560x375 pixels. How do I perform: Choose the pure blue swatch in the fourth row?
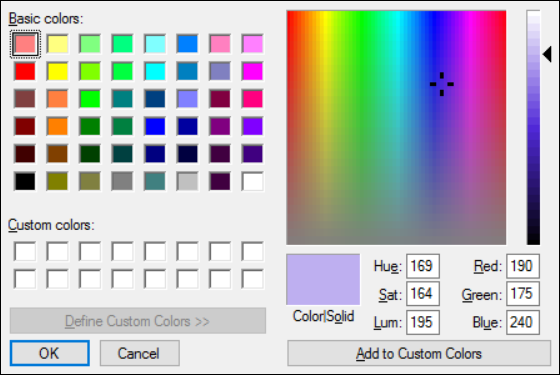pos(155,126)
